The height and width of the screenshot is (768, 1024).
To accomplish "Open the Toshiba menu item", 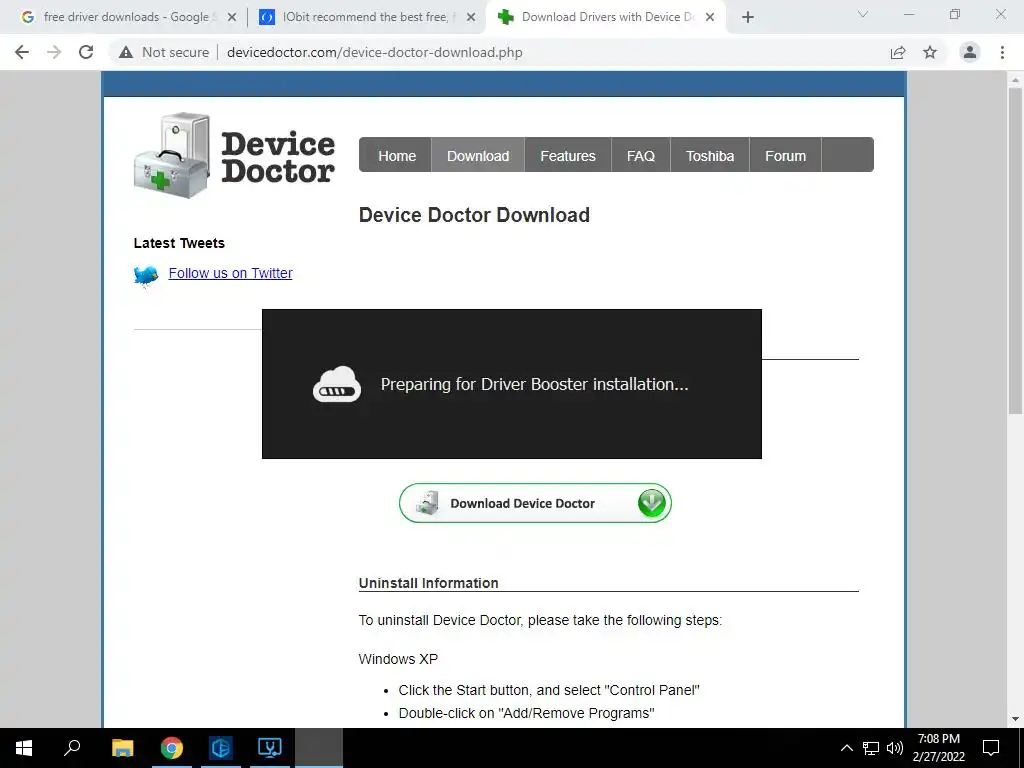I will click(x=710, y=156).
